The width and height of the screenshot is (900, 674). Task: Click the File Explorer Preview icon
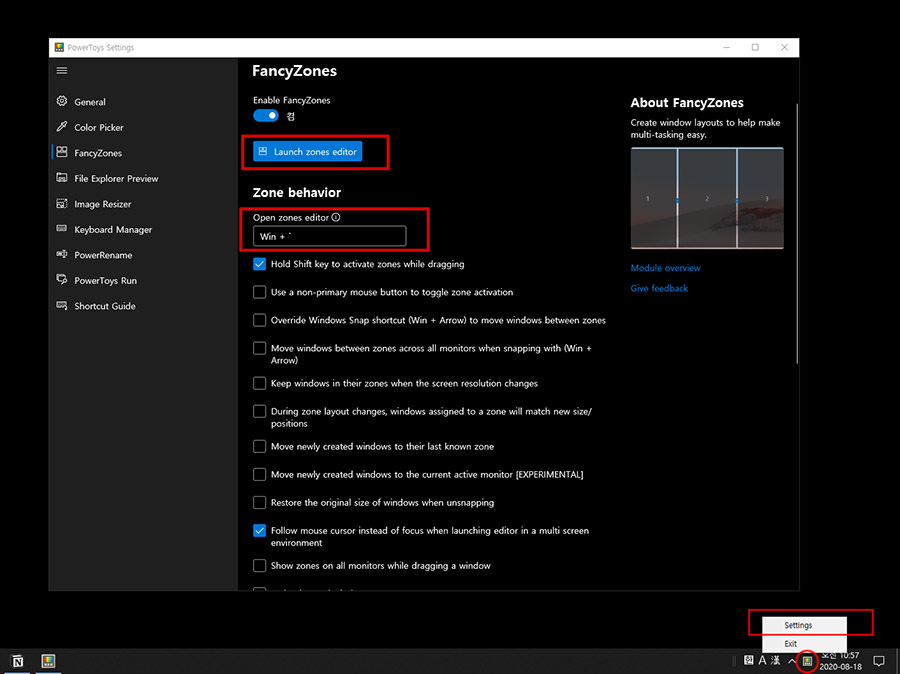(62, 178)
